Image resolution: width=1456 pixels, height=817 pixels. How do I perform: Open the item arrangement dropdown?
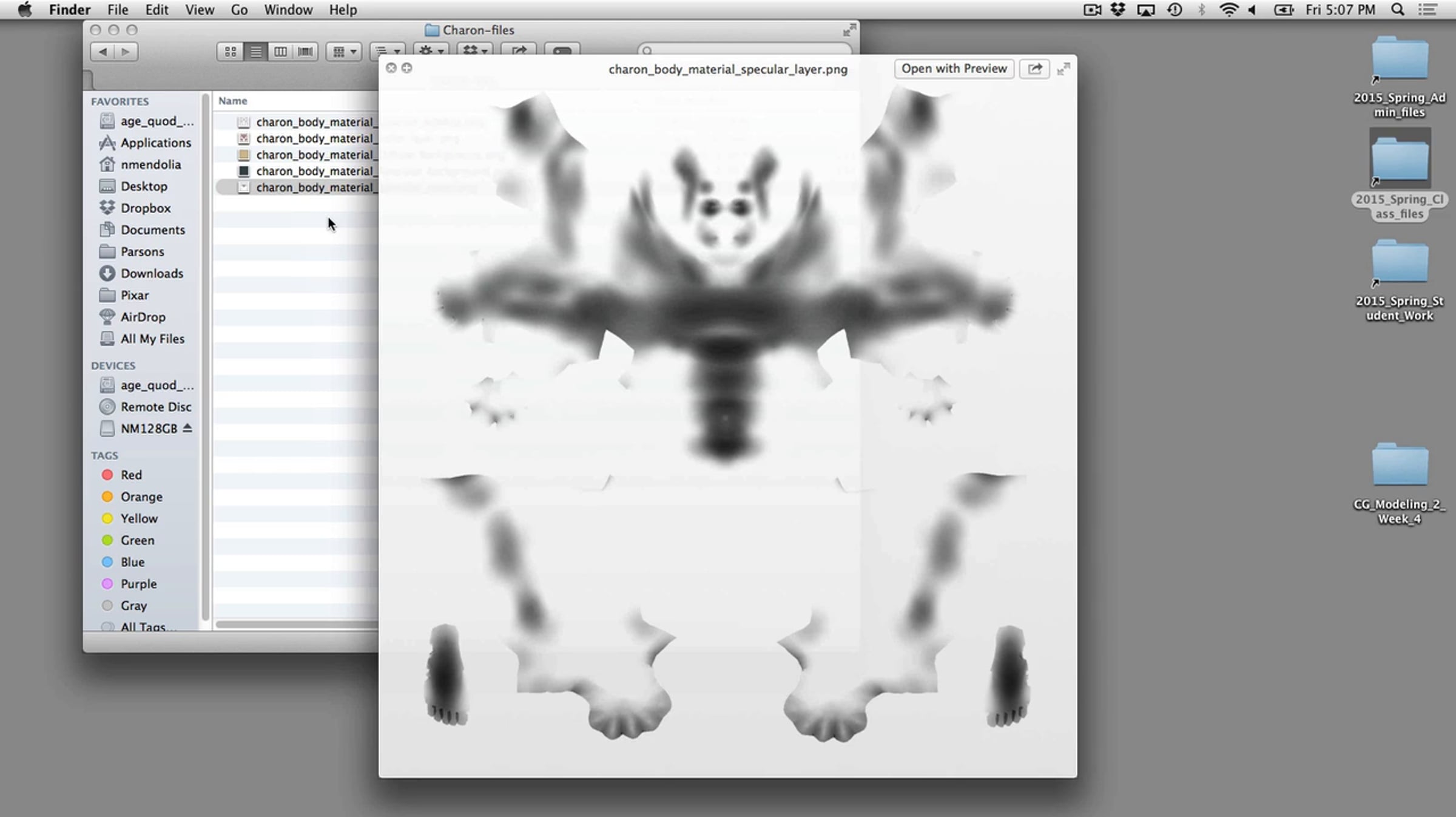click(x=344, y=52)
